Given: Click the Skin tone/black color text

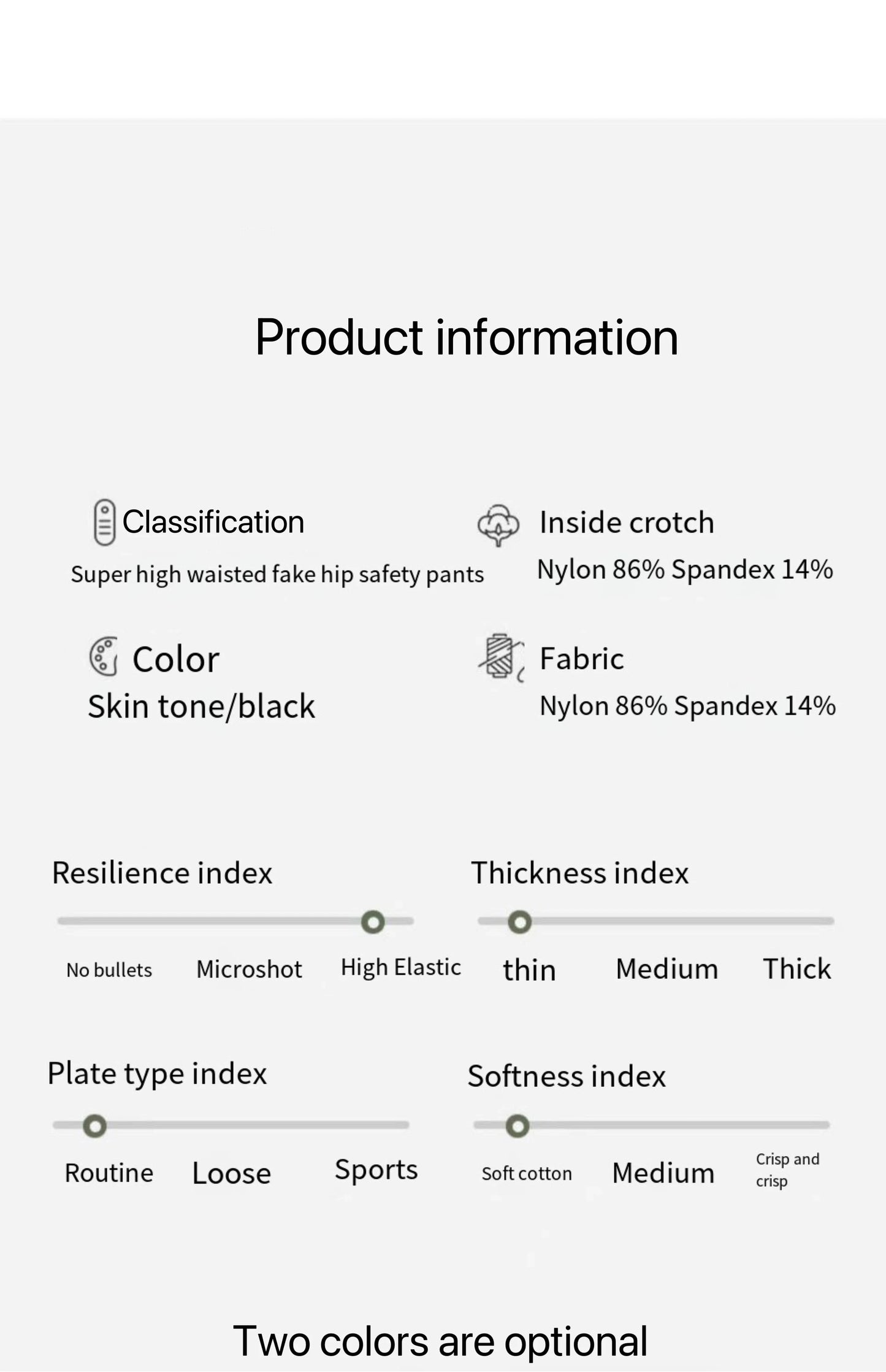Looking at the screenshot, I should coord(201,706).
